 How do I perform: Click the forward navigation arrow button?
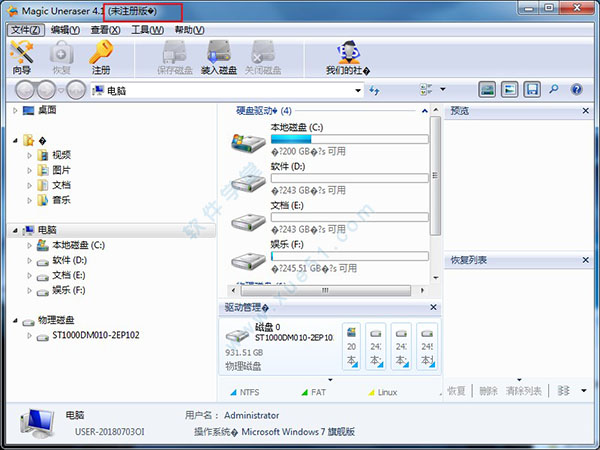[x=46, y=90]
